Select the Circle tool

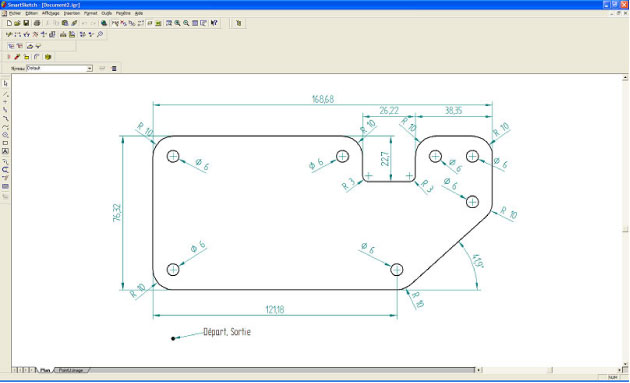tap(5, 135)
